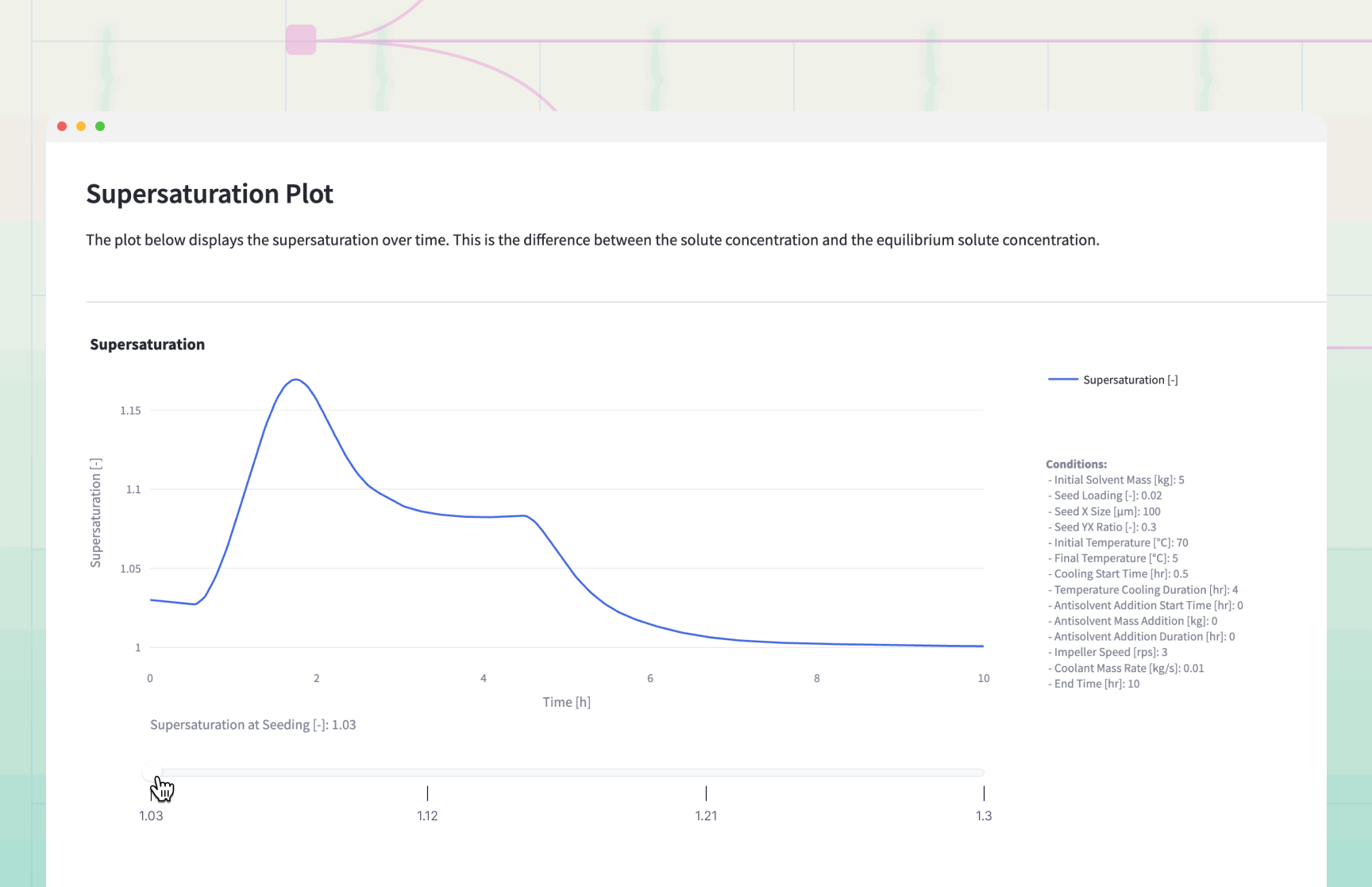
Task: Click the pink node in the background flowchart
Action: (x=300, y=39)
